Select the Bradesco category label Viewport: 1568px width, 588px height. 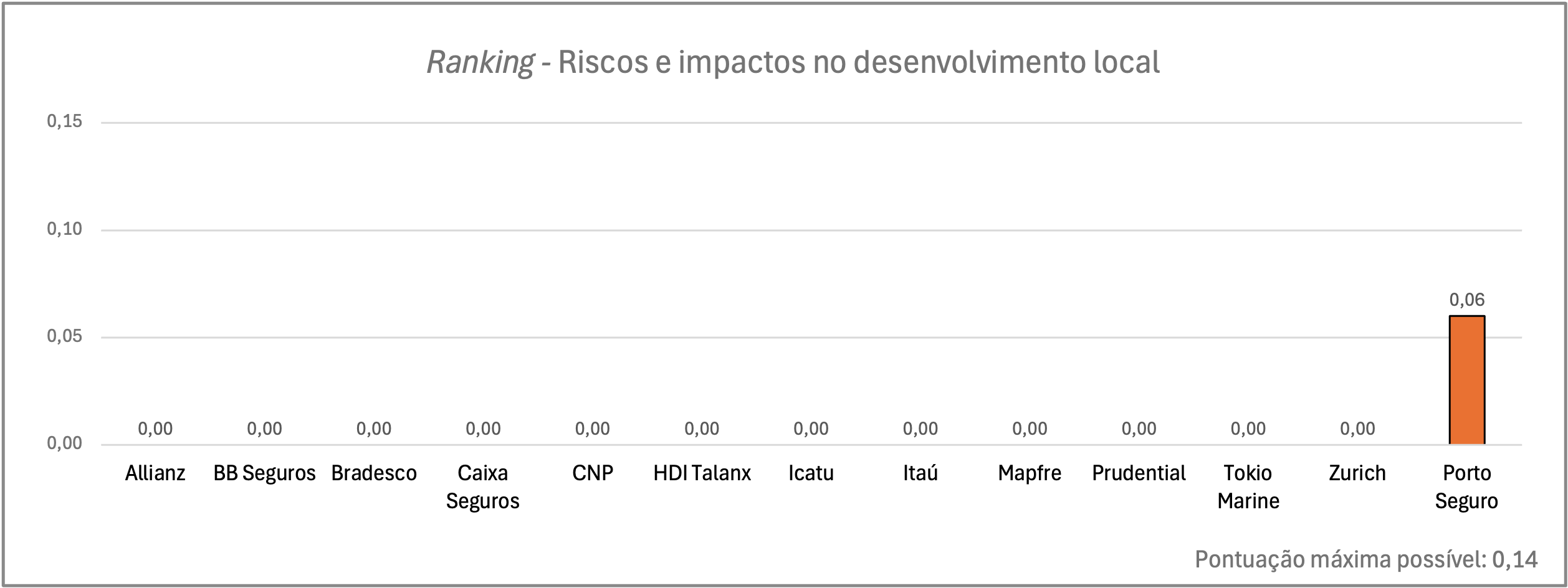point(374,473)
